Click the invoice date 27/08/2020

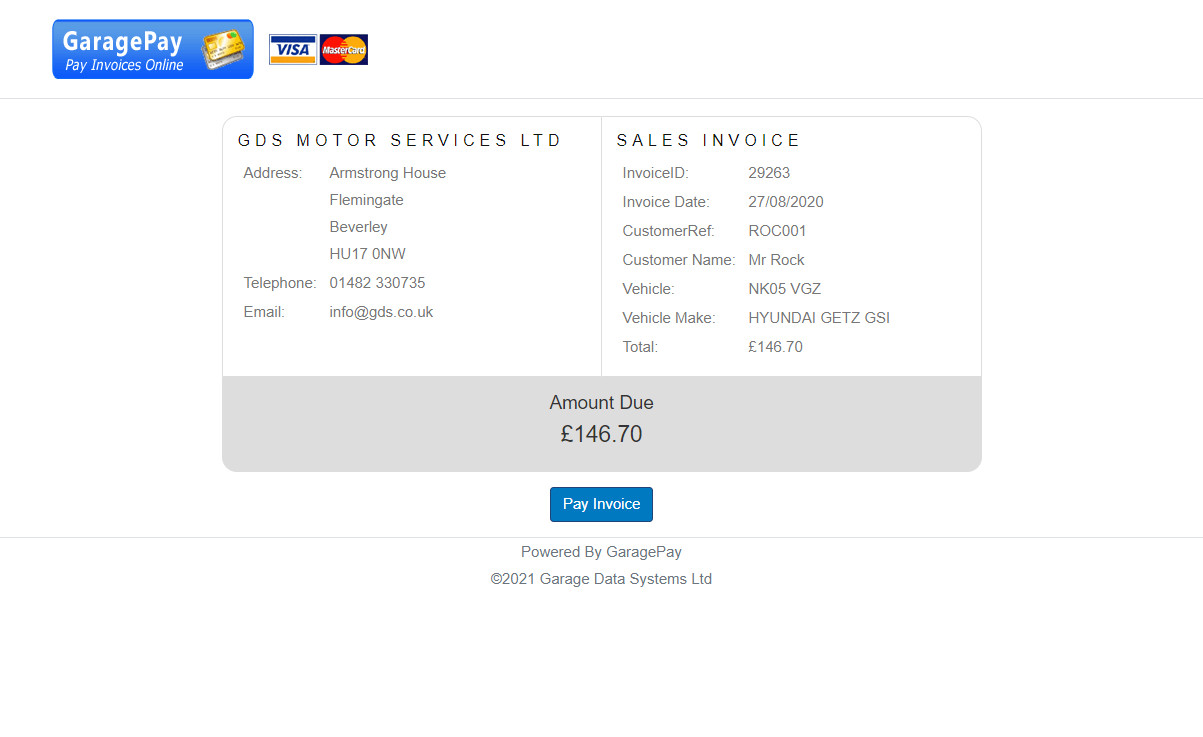[786, 202]
